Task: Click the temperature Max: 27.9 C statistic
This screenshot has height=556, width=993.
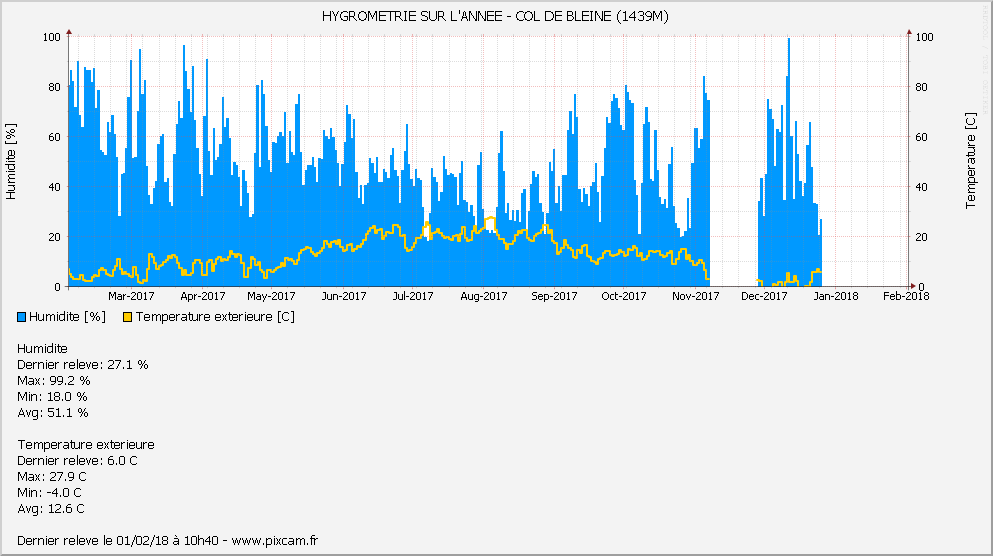Action: 52,477
